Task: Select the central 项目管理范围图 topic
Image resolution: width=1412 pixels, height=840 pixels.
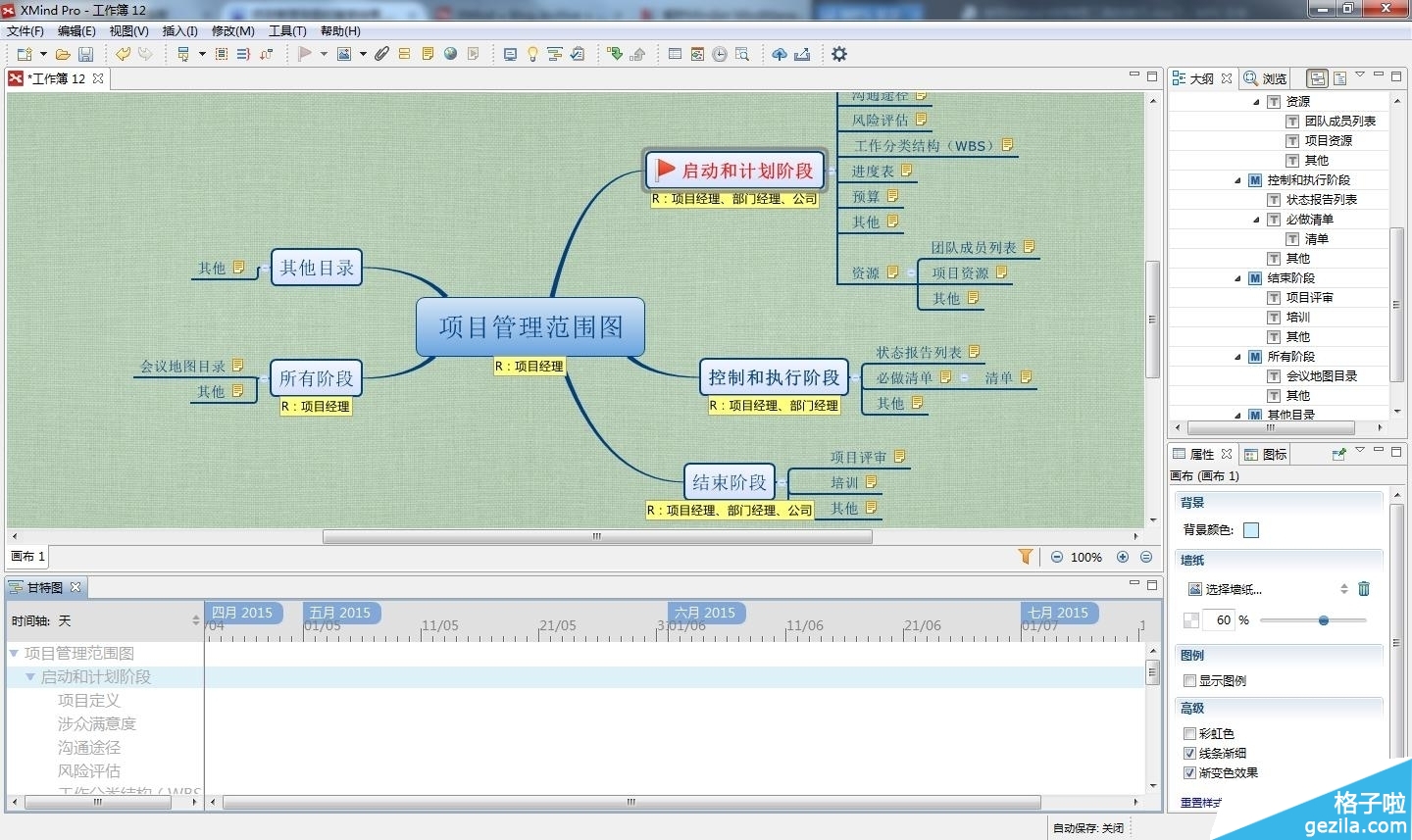Action: coord(530,326)
